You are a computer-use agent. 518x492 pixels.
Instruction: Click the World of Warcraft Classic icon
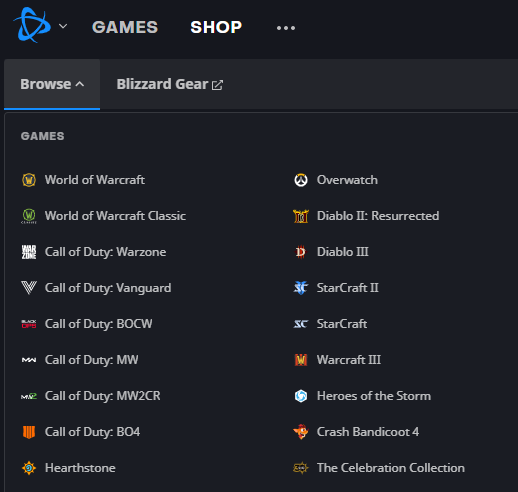point(29,216)
